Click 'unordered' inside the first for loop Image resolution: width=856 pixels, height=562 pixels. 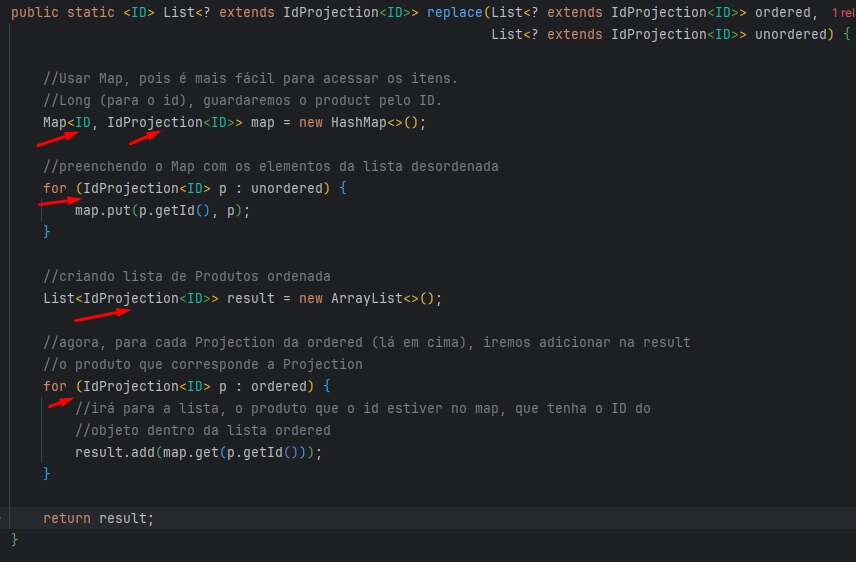tap(286, 188)
